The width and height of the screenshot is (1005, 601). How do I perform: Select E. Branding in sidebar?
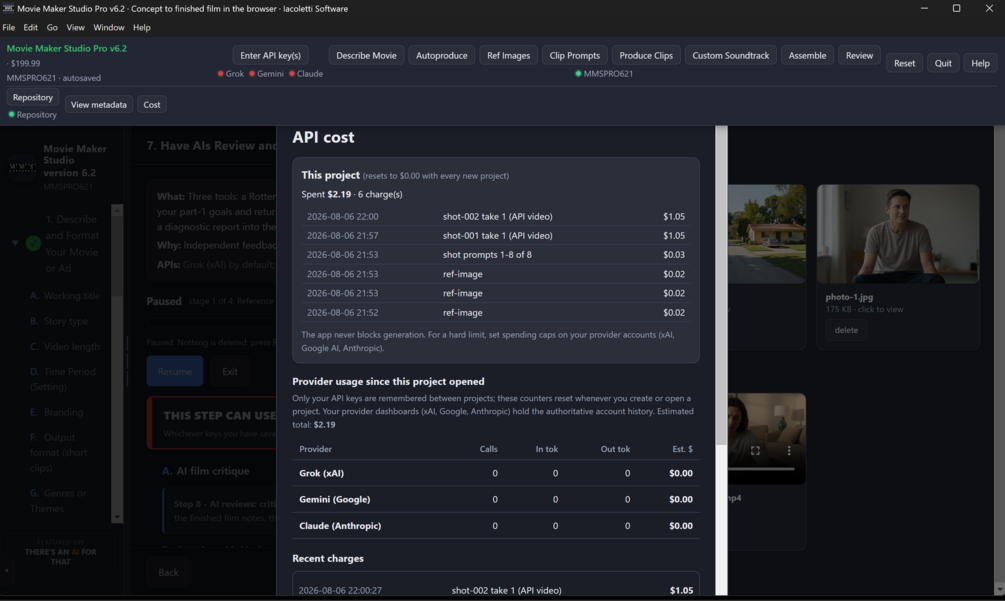point(56,412)
